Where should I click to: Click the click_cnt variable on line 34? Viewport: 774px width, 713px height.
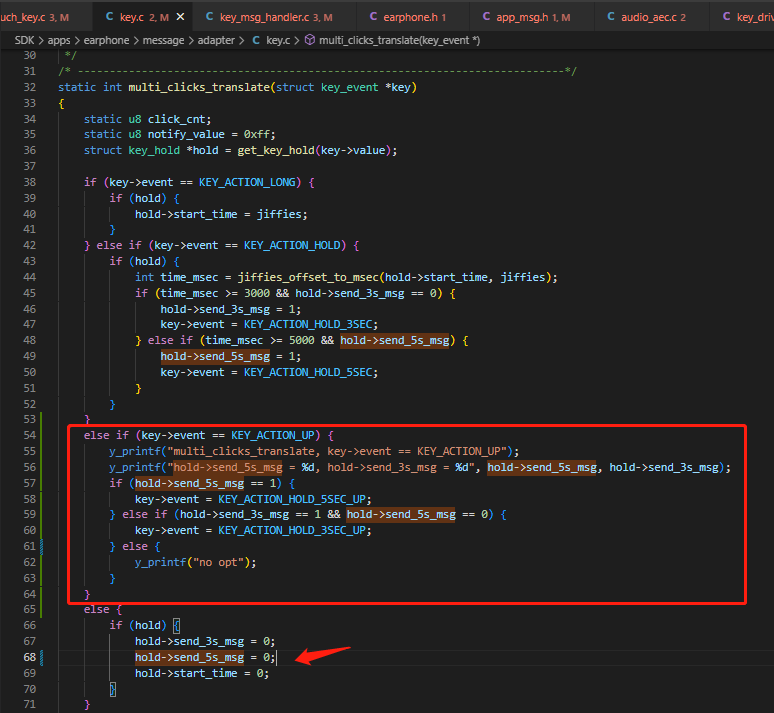click(x=177, y=119)
